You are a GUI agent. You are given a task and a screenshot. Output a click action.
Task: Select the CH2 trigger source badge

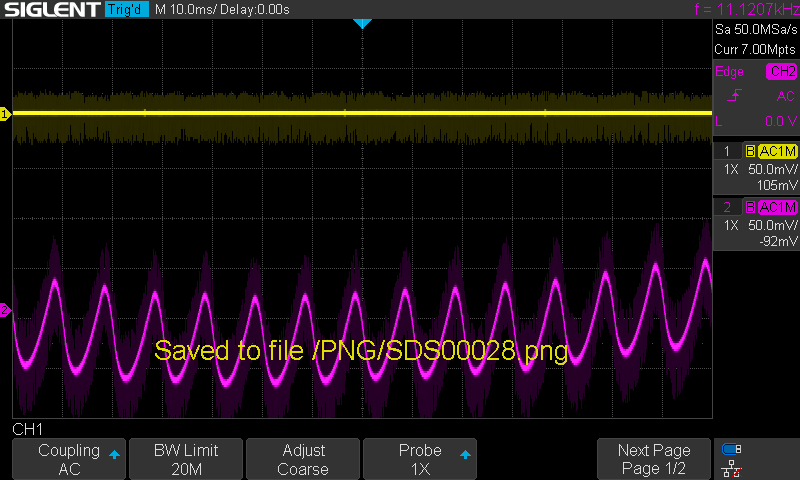coord(782,71)
